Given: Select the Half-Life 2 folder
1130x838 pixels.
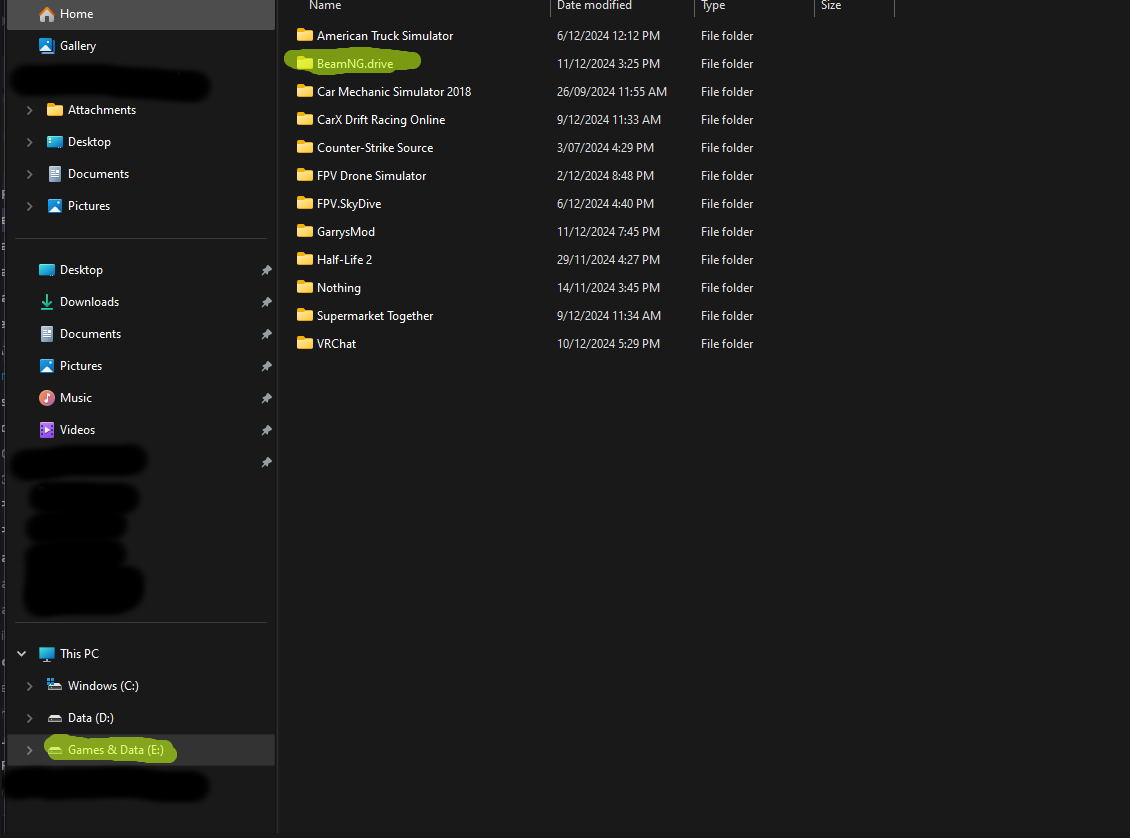Looking at the screenshot, I should click(344, 259).
